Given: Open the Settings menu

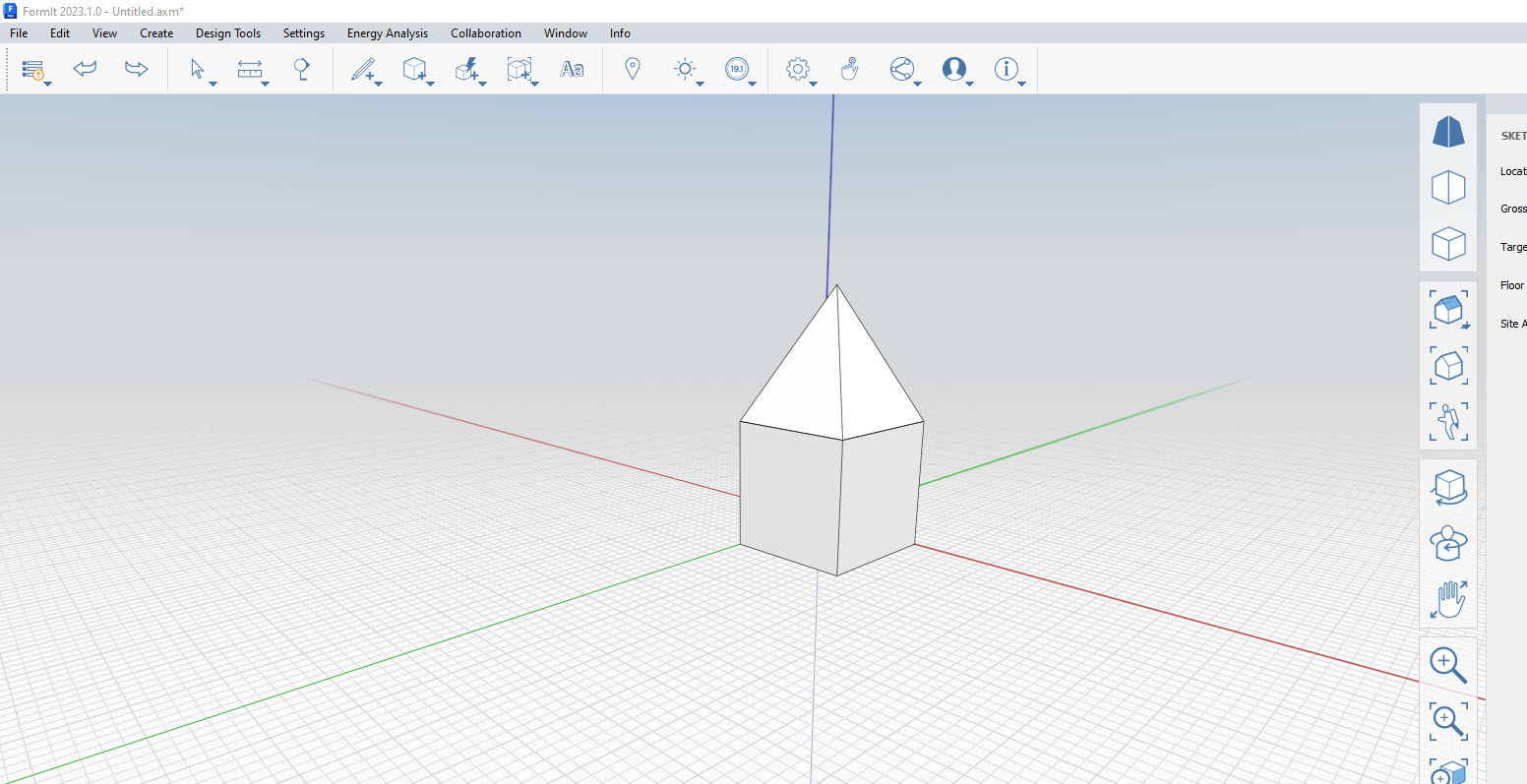Looking at the screenshot, I should click(304, 33).
